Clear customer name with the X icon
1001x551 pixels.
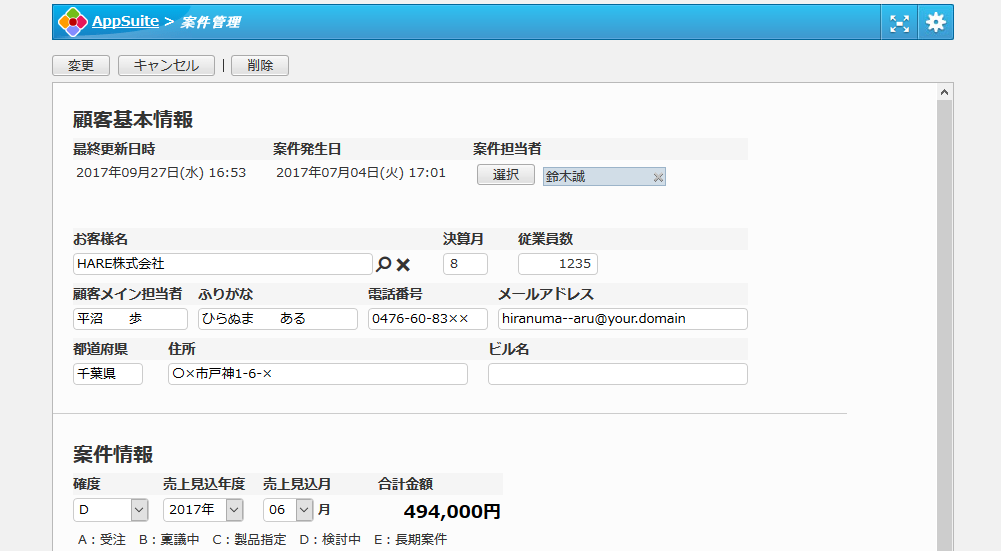[403, 264]
